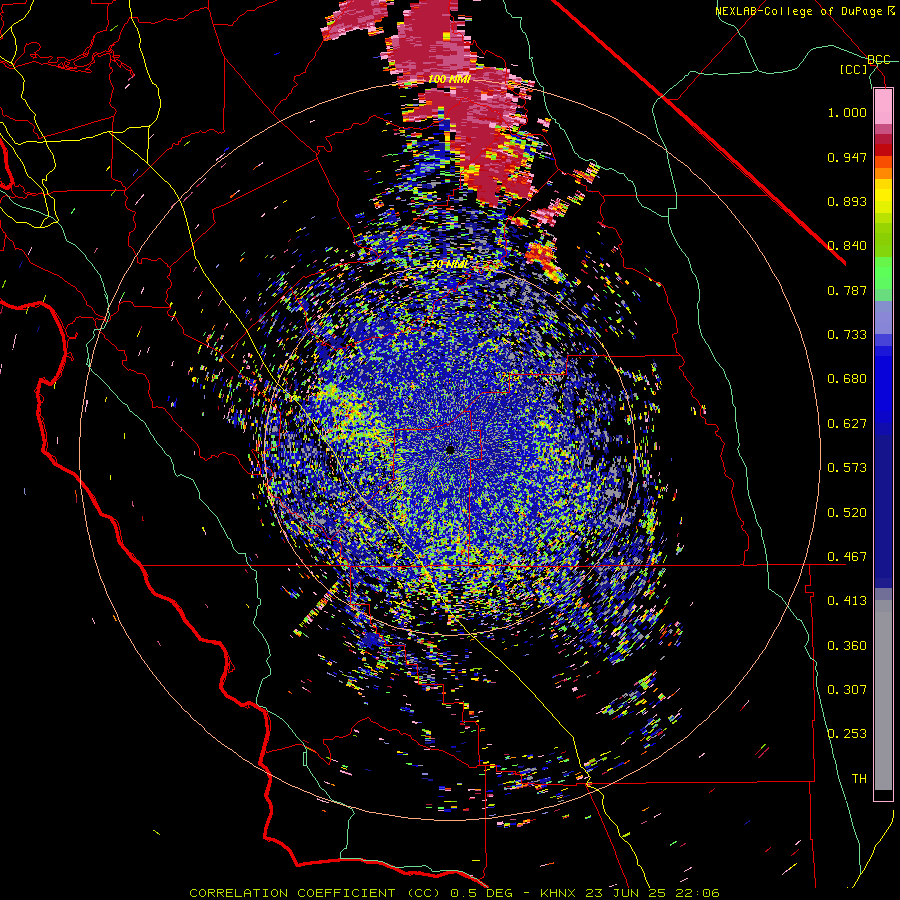Pick the lavender color bar segment

883,318
